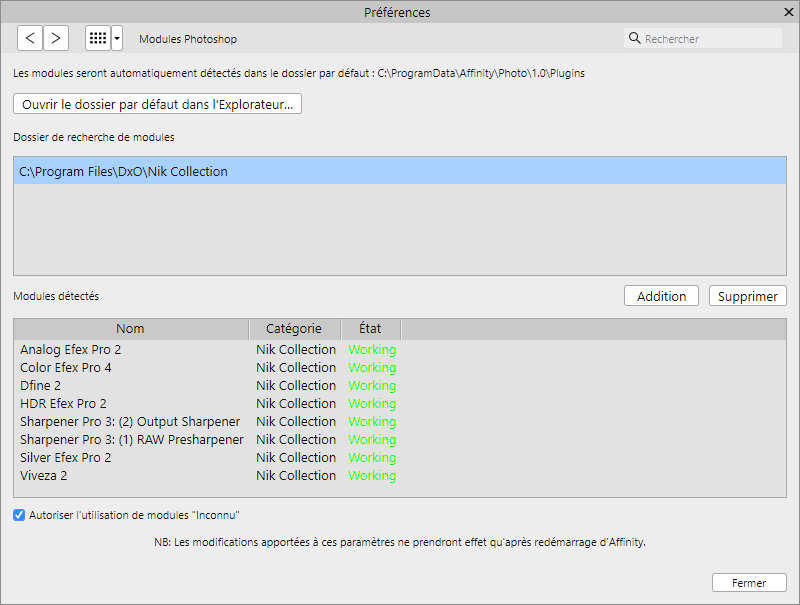
Task: Click the Fermer button
Action: click(x=749, y=583)
